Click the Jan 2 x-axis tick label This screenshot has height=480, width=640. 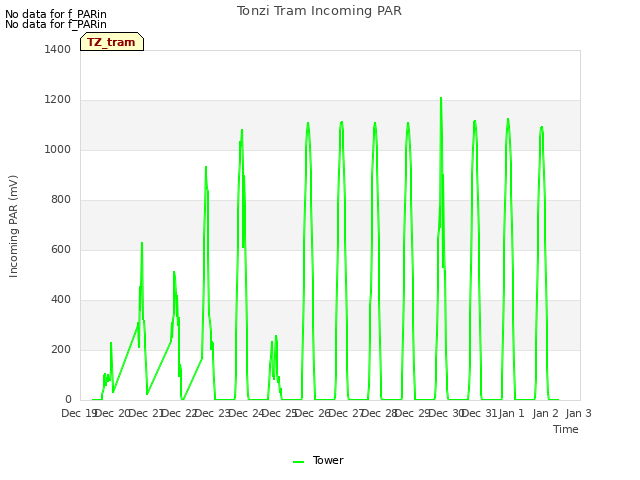pyautogui.click(x=545, y=413)
